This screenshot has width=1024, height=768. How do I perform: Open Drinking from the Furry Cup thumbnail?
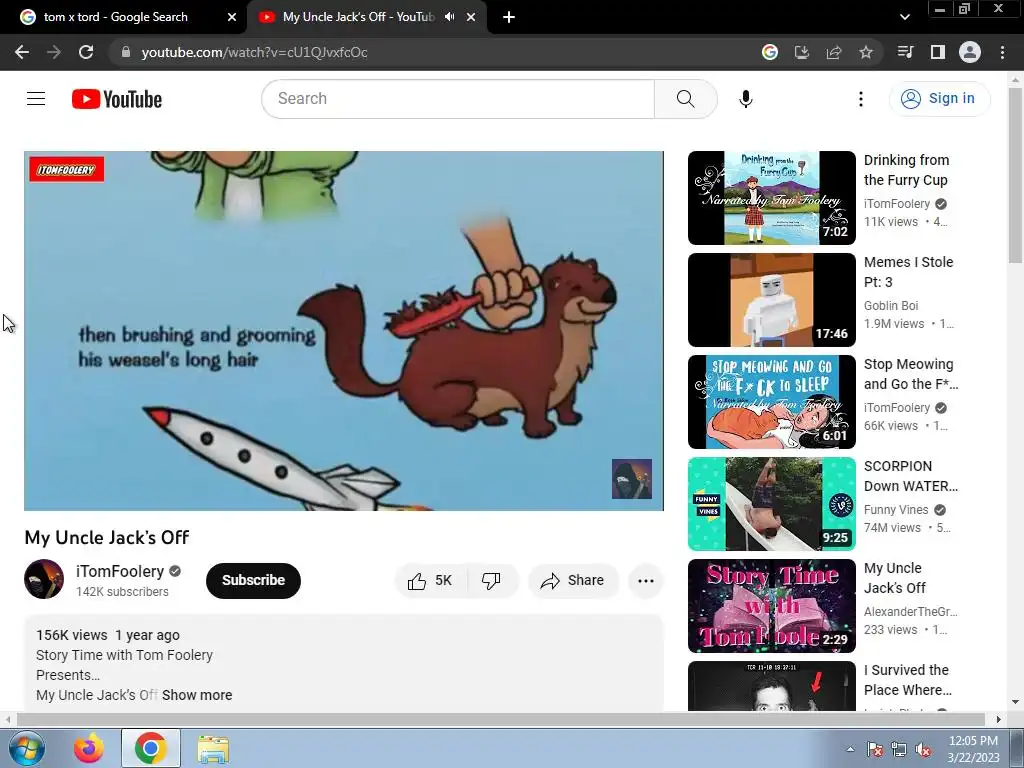pos(771,198)
